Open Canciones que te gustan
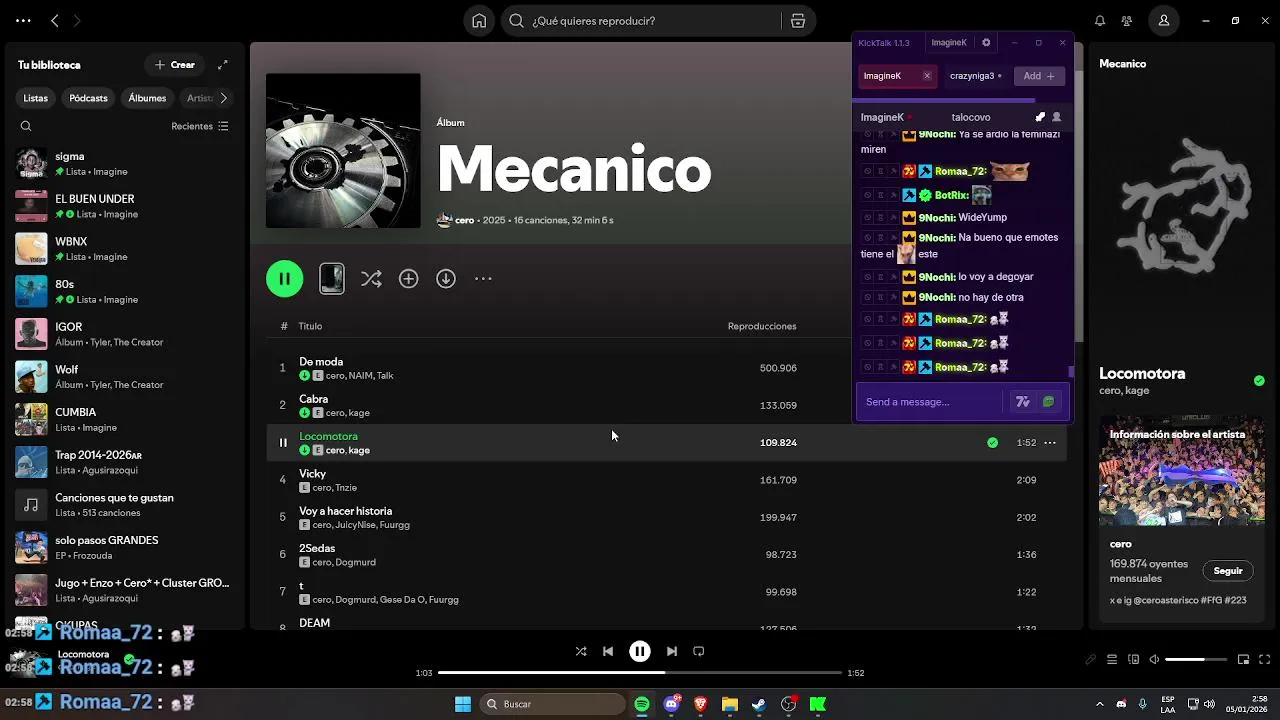The width and height of the screenshot is (1280, 720). (125, 505)
